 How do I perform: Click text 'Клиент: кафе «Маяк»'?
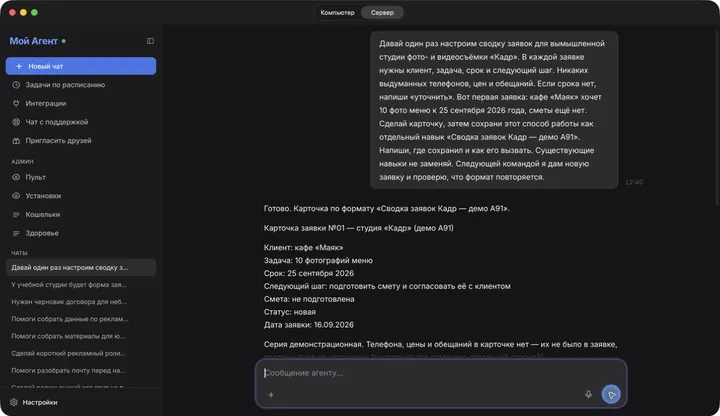pos(304,247)
